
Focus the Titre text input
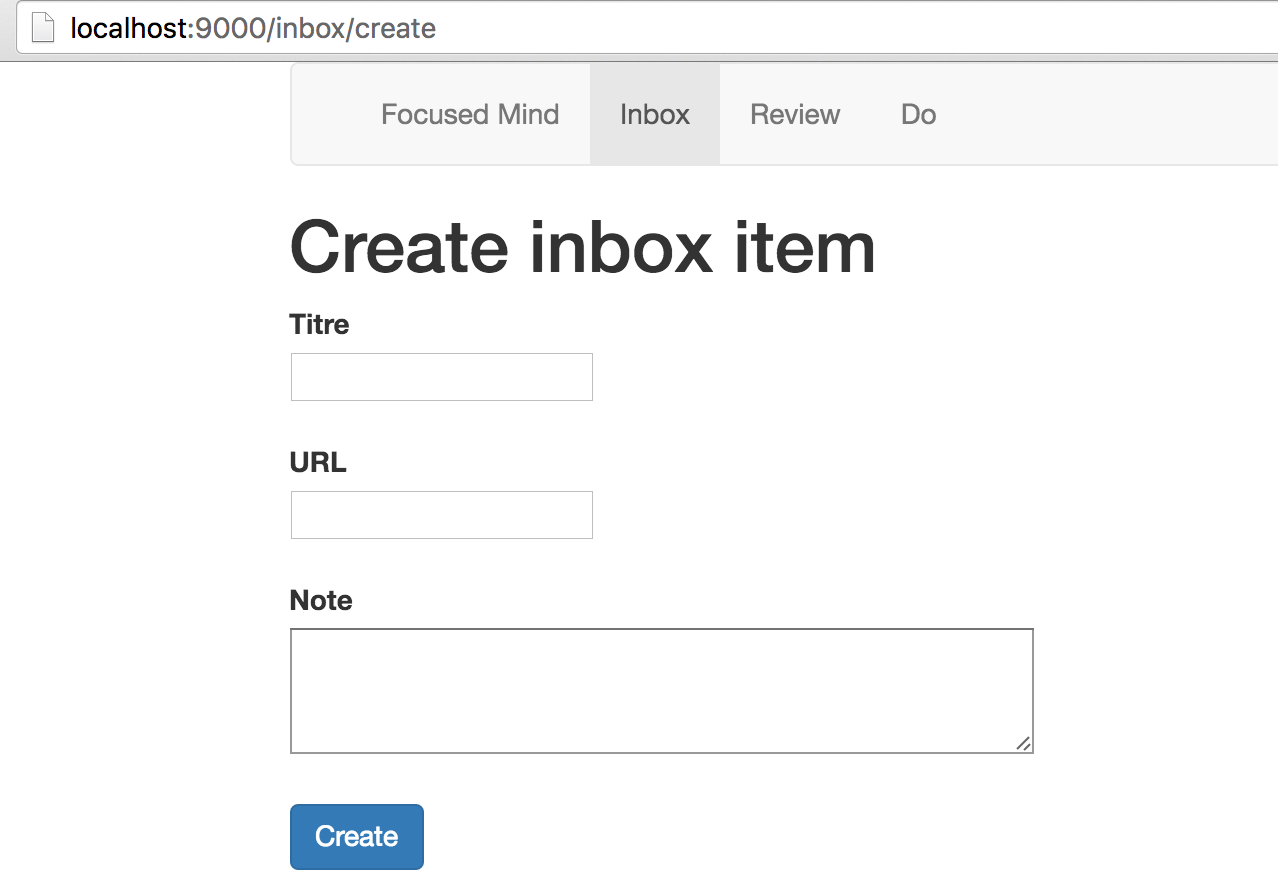pyautogui.click(x=442, y=377)
